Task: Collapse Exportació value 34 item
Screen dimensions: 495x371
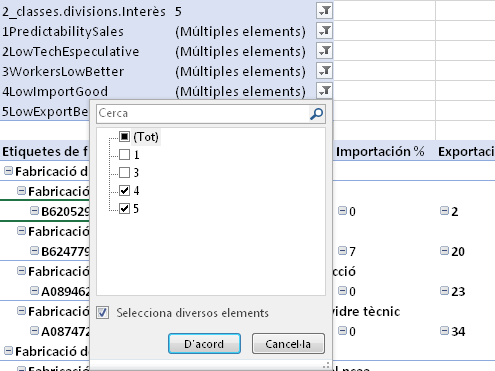Action: (444, 331)
